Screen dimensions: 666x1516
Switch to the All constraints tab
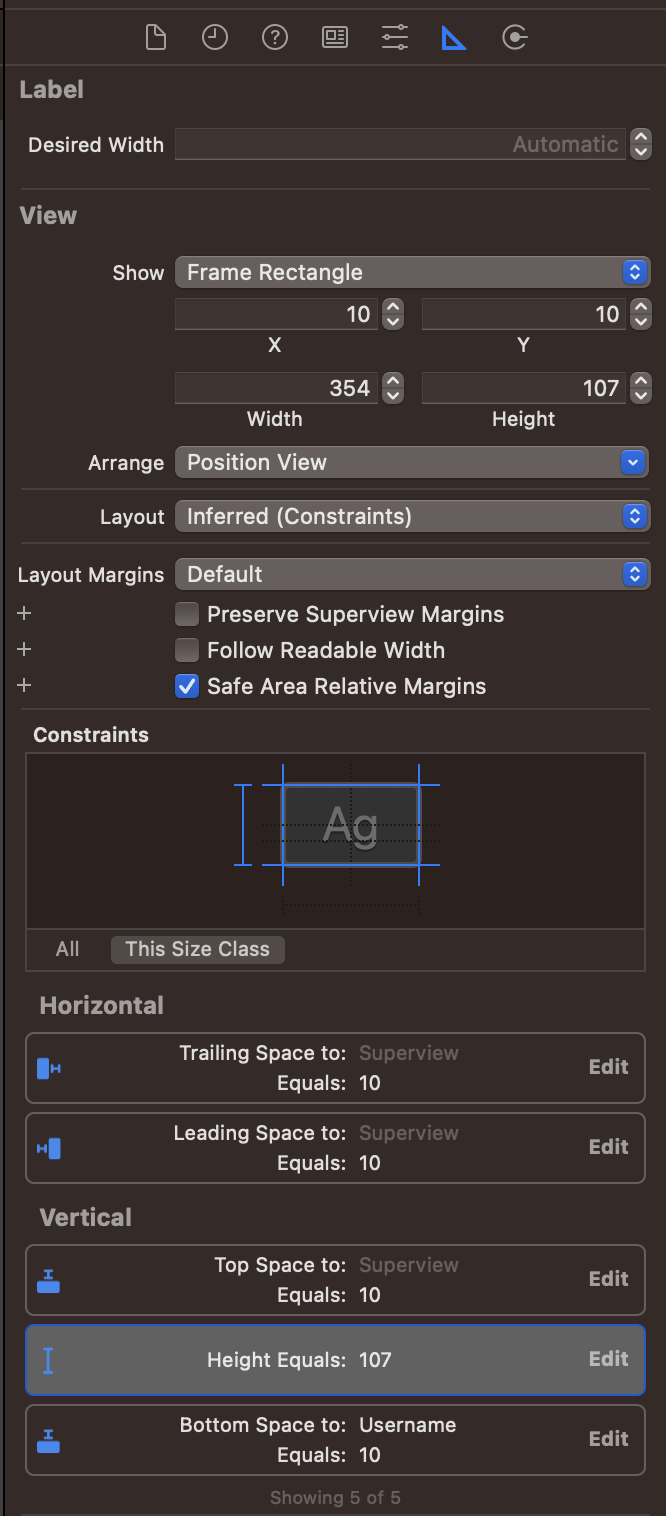(x=68, y=949)
